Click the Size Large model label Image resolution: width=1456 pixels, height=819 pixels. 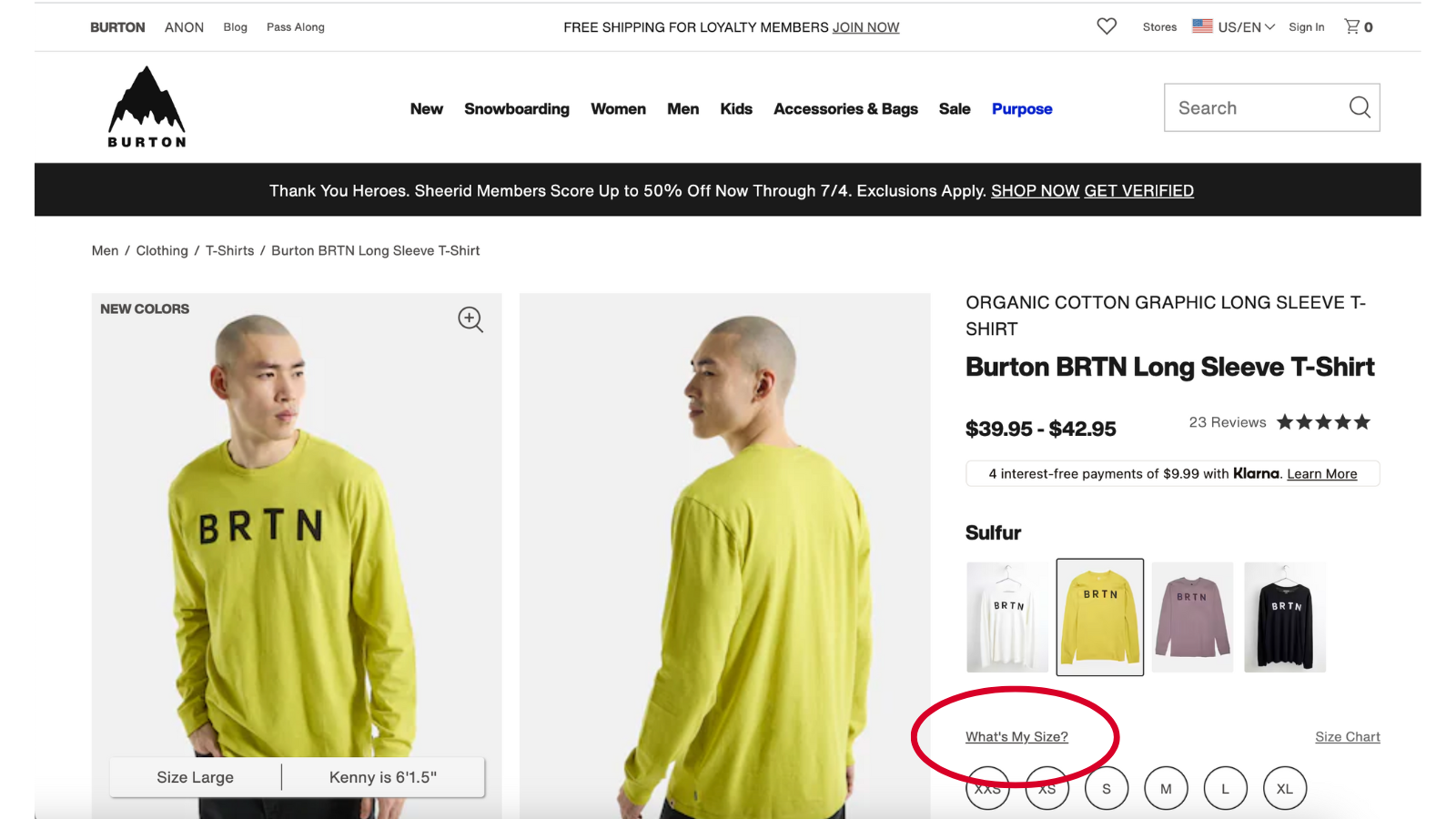195,777
